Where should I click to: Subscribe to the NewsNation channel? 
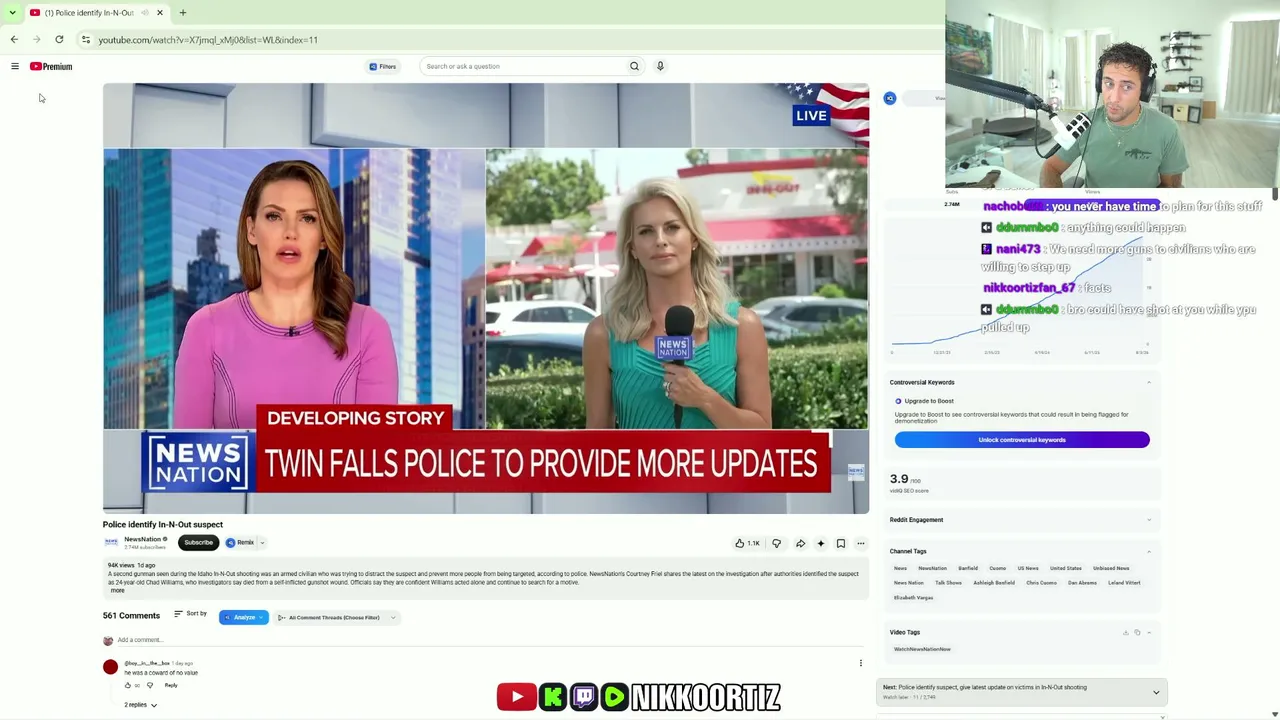point(198,542)
